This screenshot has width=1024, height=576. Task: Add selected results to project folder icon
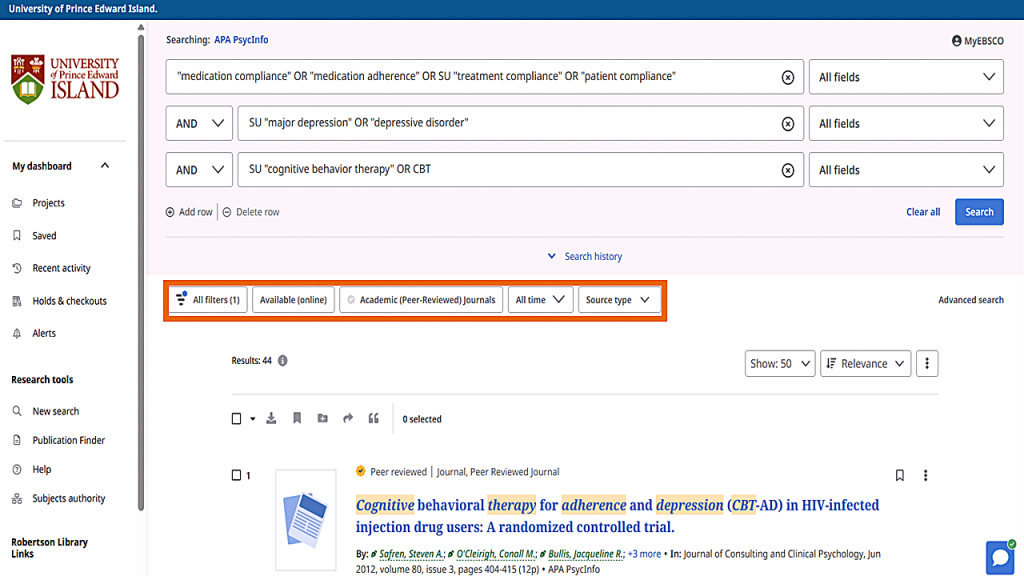[322, 419]
